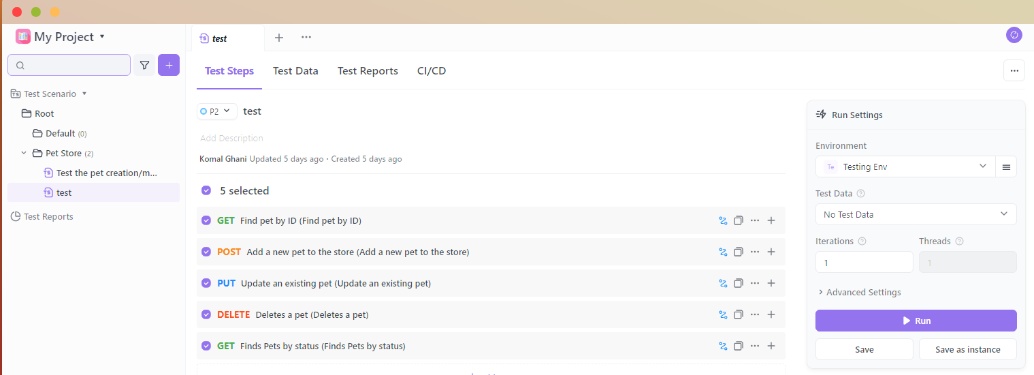This screenshot has width=1034, height=375.
Task: Open more options for Update an existing pet
Action: point(755,283)
